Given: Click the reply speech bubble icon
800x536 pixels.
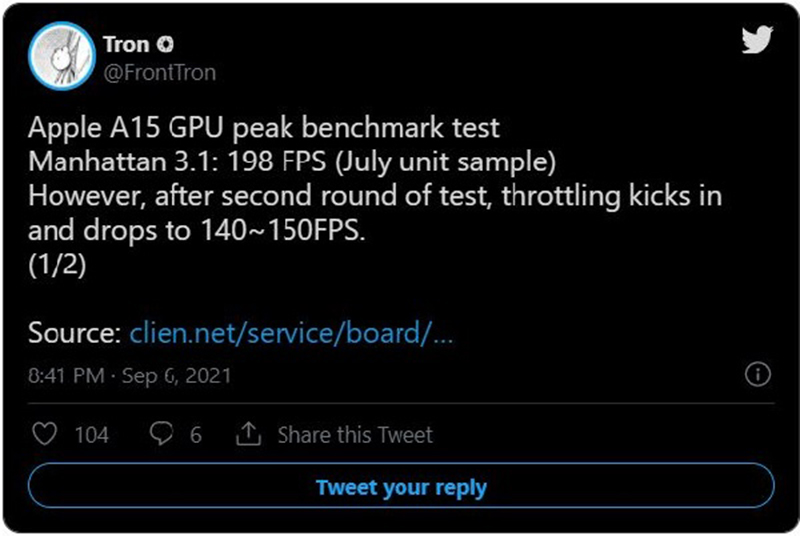Looking at the screenshot, I should point(160,435).
